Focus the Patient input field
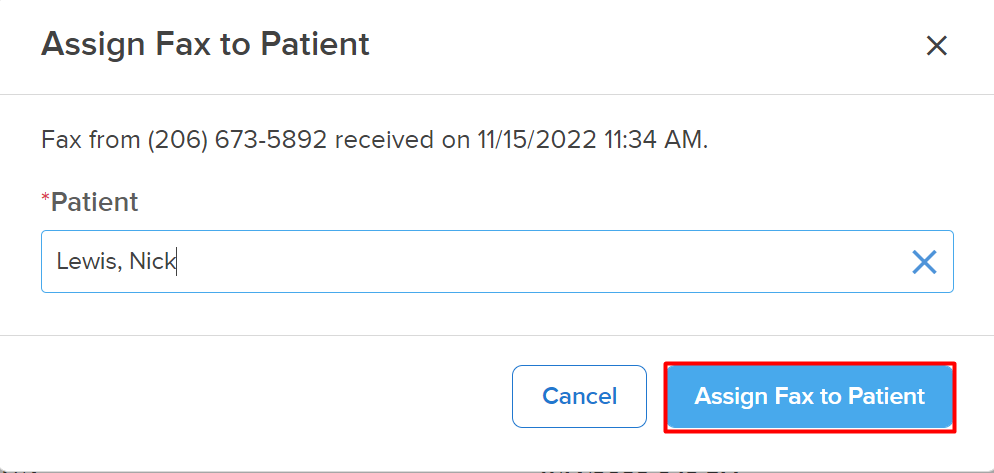Image resolution: width=994 pixels, height=473 pixels. (x=497, y=261)
